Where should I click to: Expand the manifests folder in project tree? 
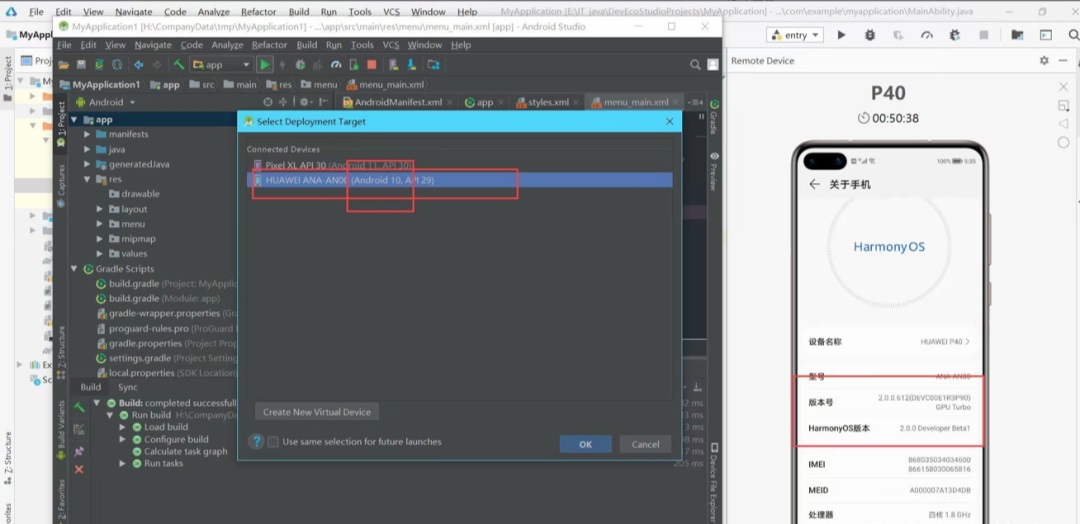click(87, 134)
